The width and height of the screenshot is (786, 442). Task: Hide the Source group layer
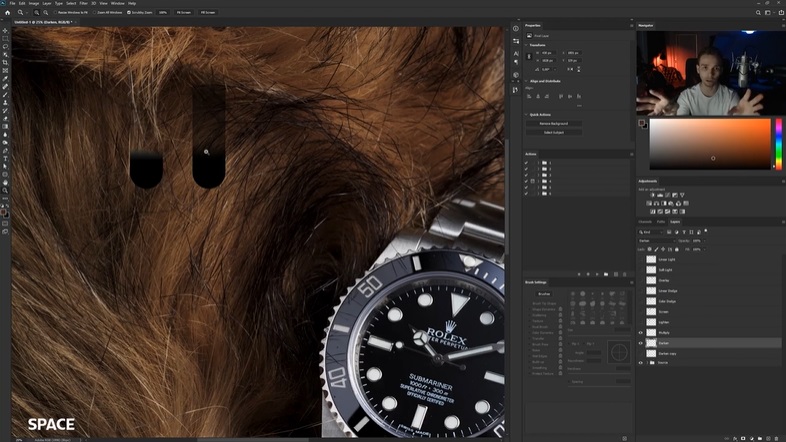[640, 363]
